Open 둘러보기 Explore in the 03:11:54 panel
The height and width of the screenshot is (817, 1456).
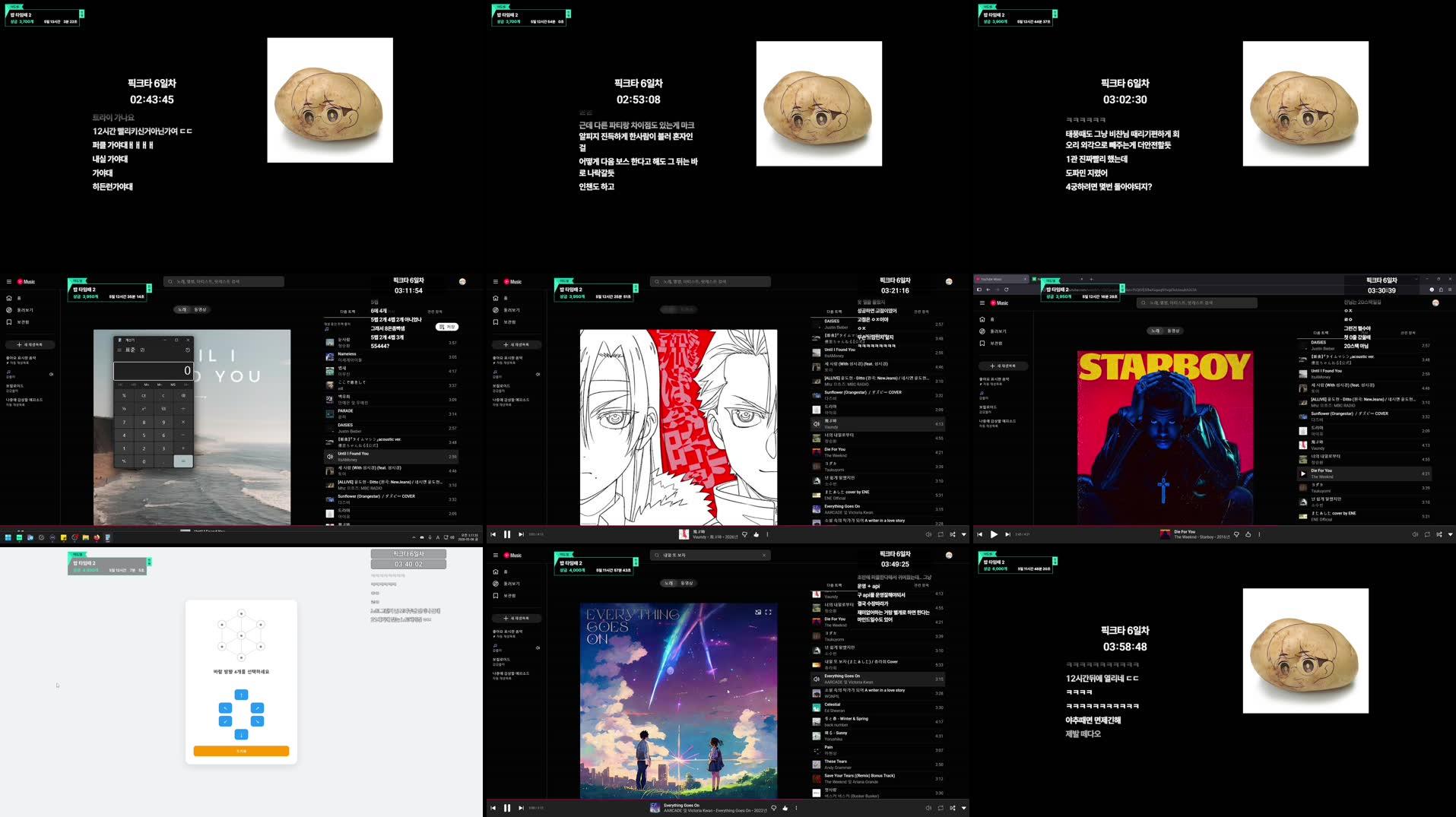tap(20, 310)
